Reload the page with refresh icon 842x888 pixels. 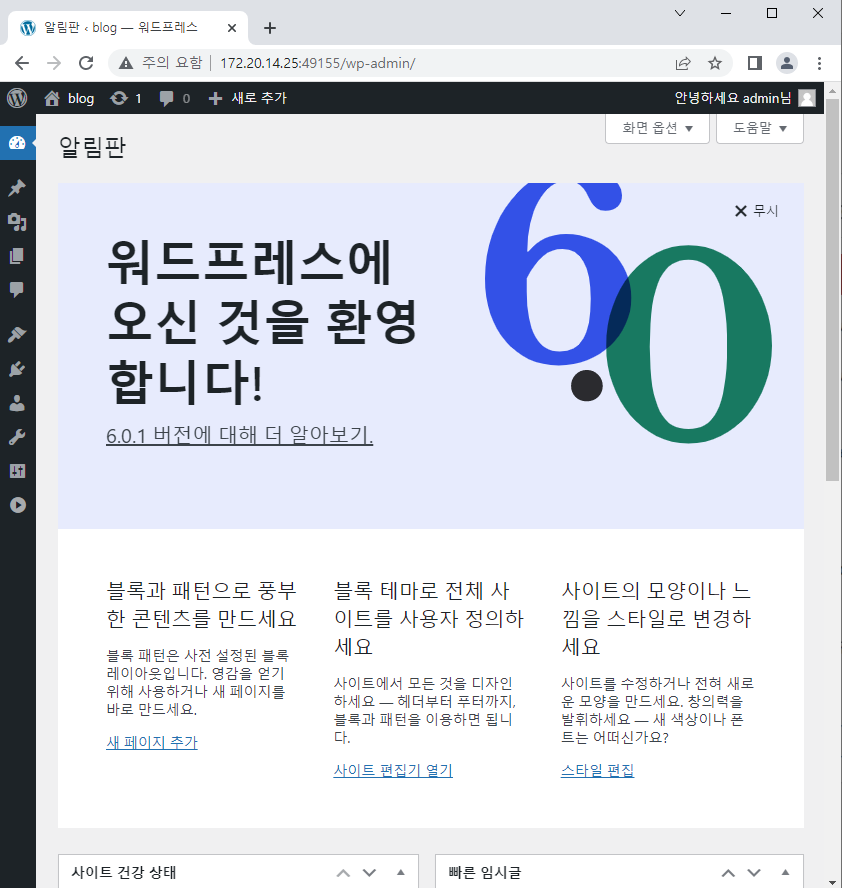(86, 63)
